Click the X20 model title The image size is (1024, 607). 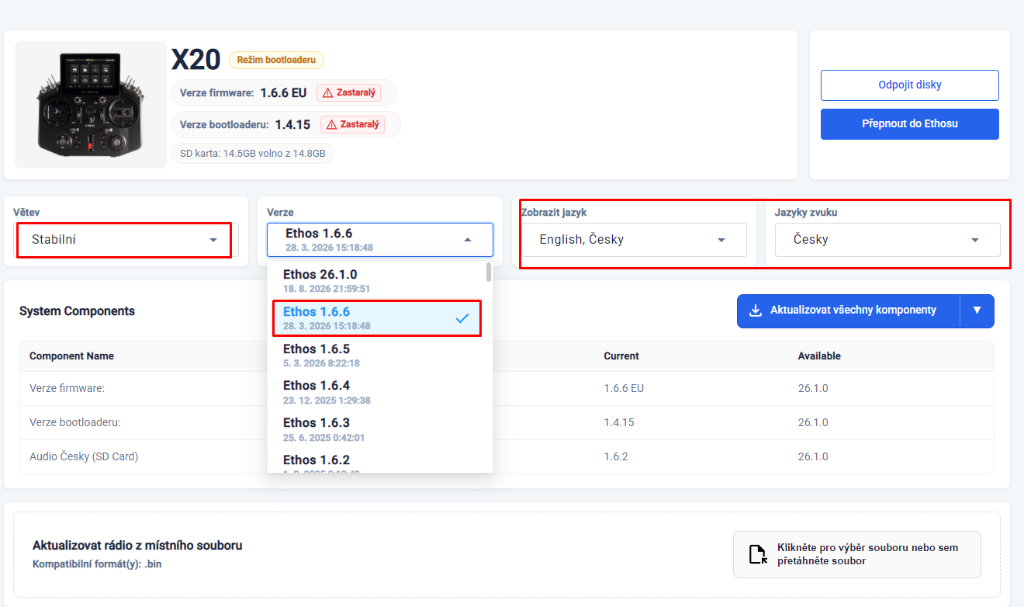click(196, 60)
